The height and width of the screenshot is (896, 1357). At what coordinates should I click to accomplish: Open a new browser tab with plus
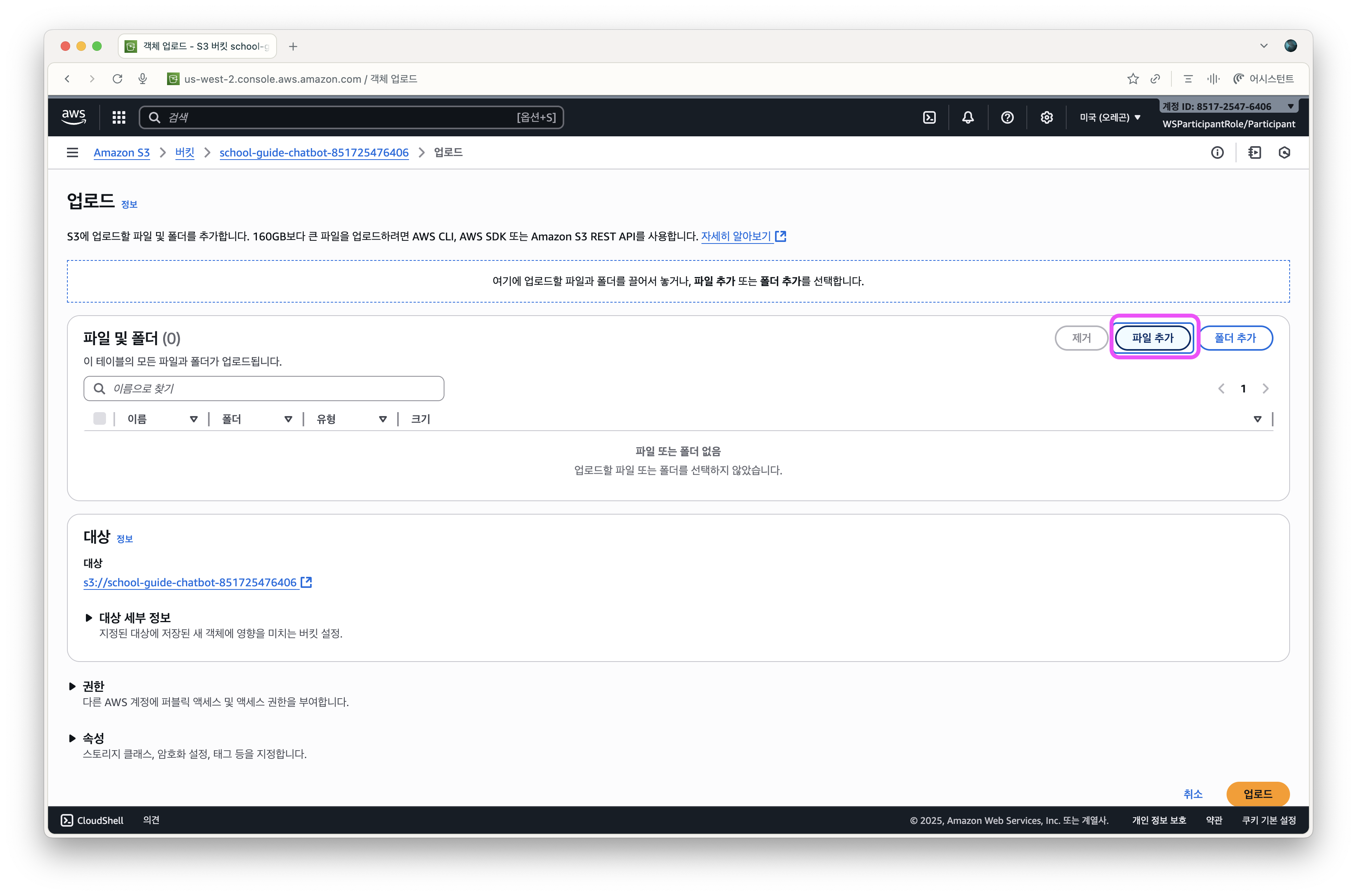(293, 46)
